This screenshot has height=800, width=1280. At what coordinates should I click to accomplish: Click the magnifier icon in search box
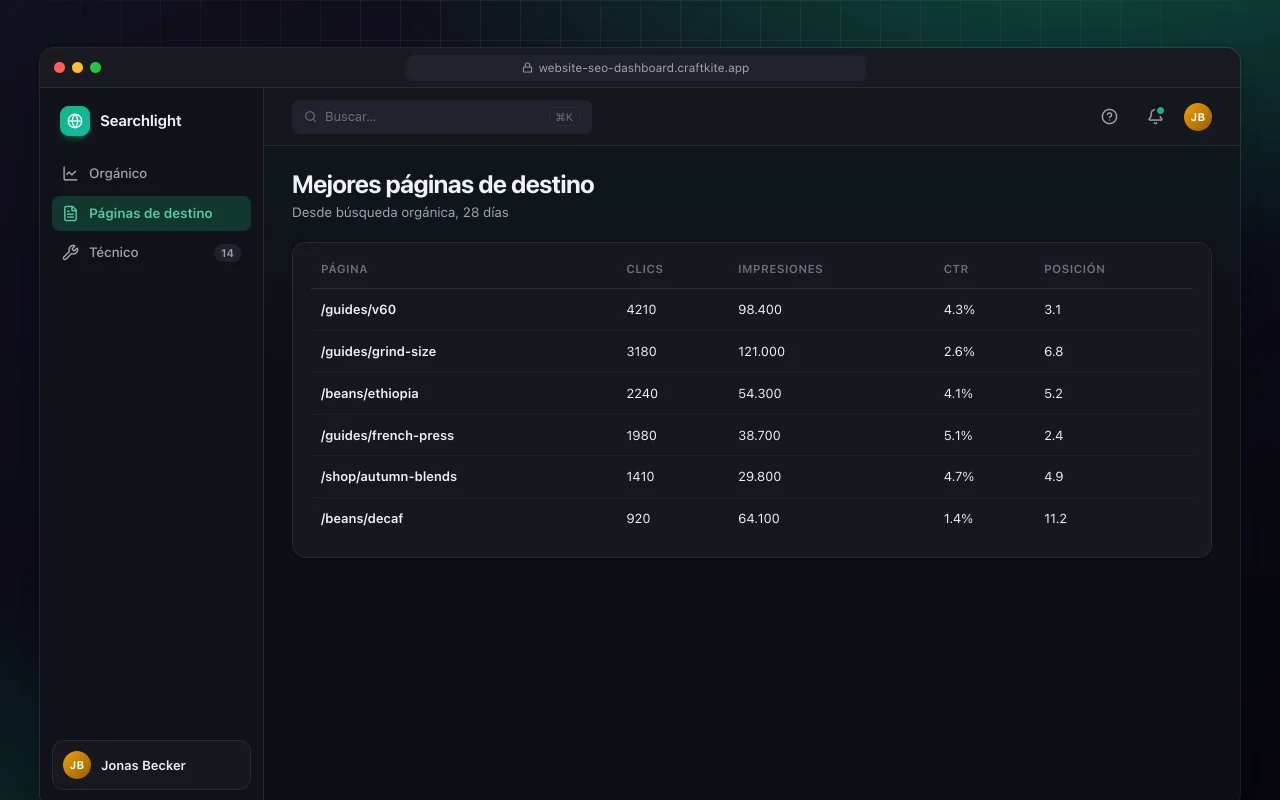point(311,117)
